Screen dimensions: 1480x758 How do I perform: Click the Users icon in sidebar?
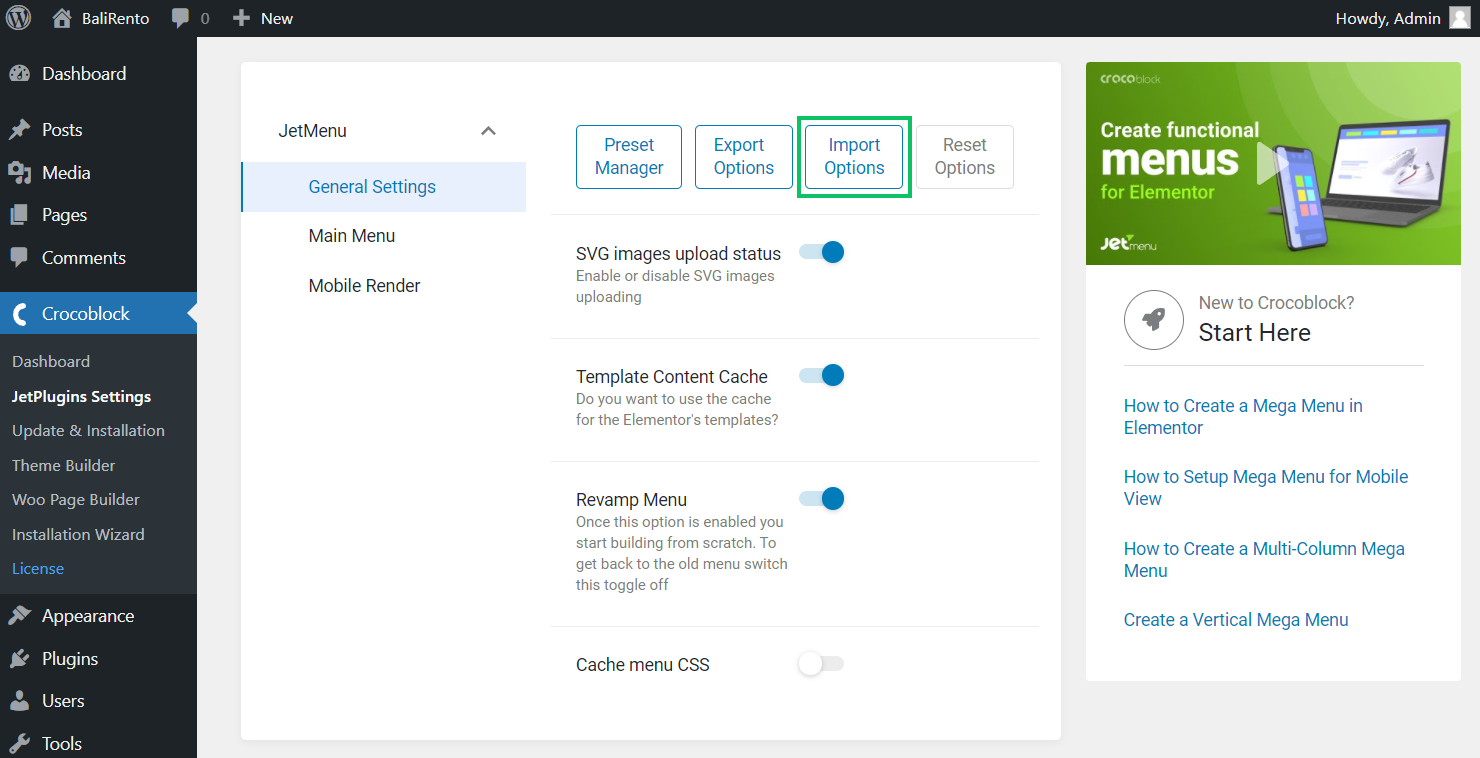point(19,701)
